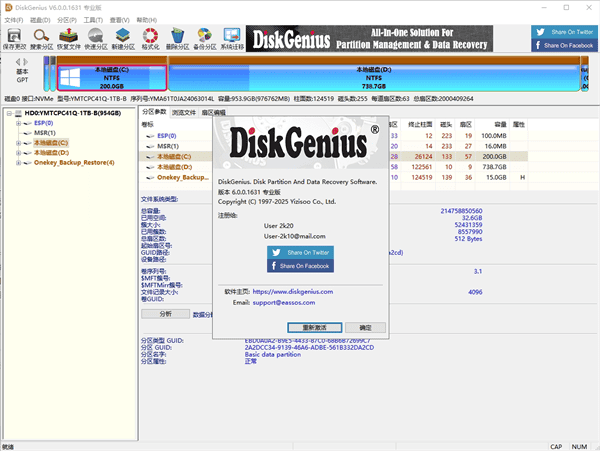Open the 备份分区 backup partition tool
The height and width of the screenshot is (451, 600).
204,38
